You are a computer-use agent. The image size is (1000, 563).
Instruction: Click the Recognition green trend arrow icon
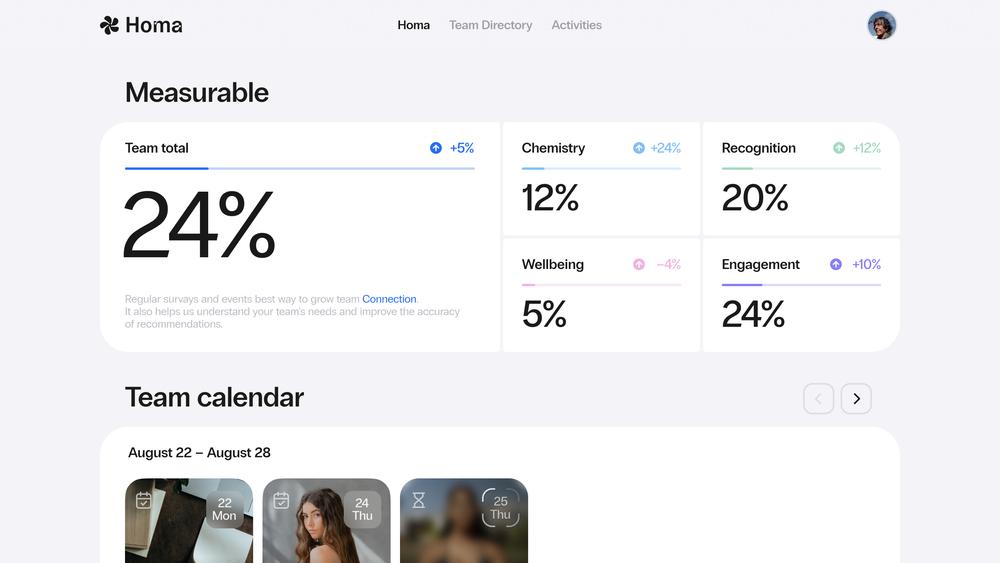839,148
